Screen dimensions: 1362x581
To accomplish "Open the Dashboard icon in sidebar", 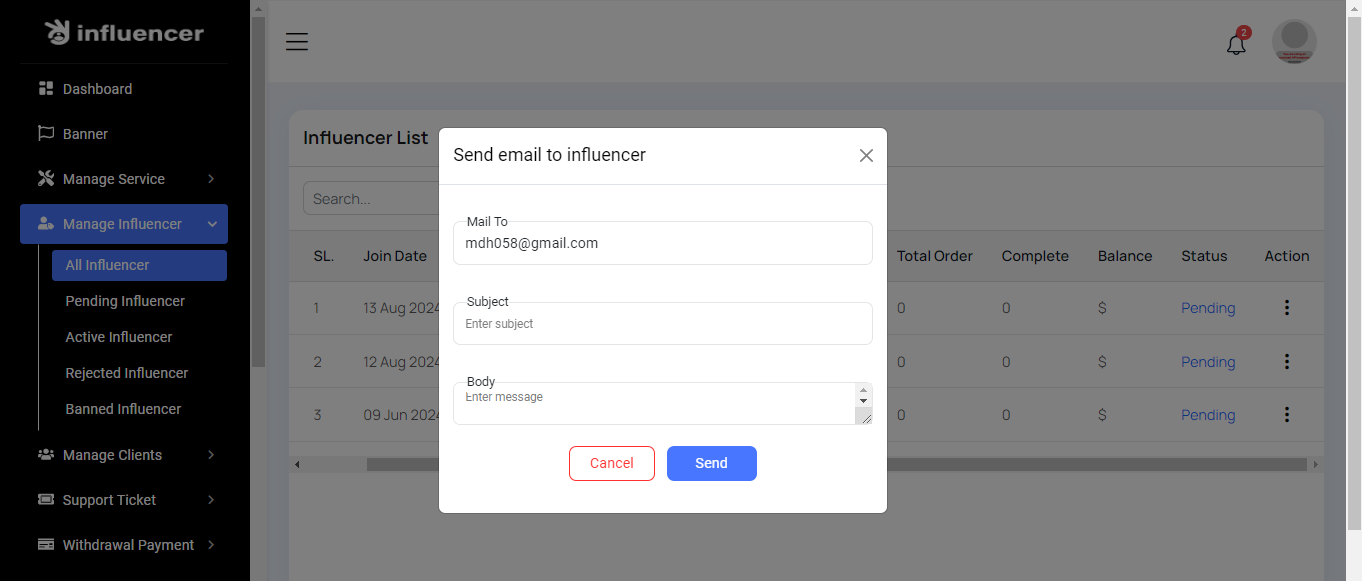I will click(x=46, y=89).
